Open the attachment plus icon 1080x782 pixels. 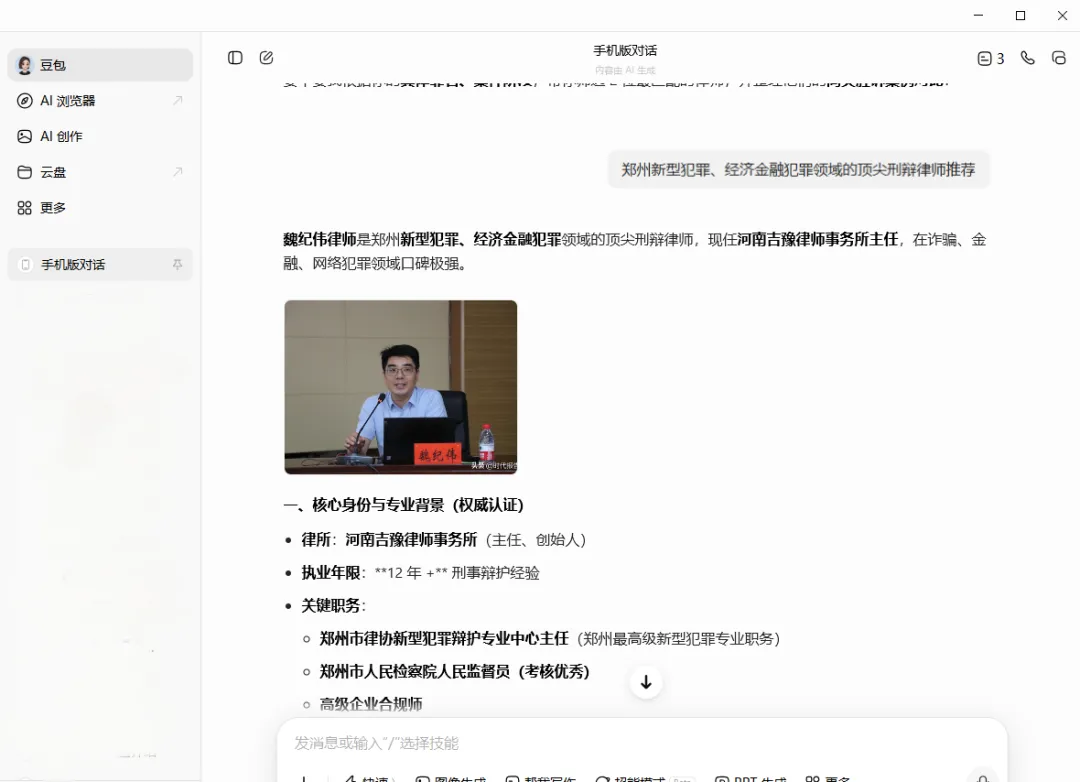[305, 778]
